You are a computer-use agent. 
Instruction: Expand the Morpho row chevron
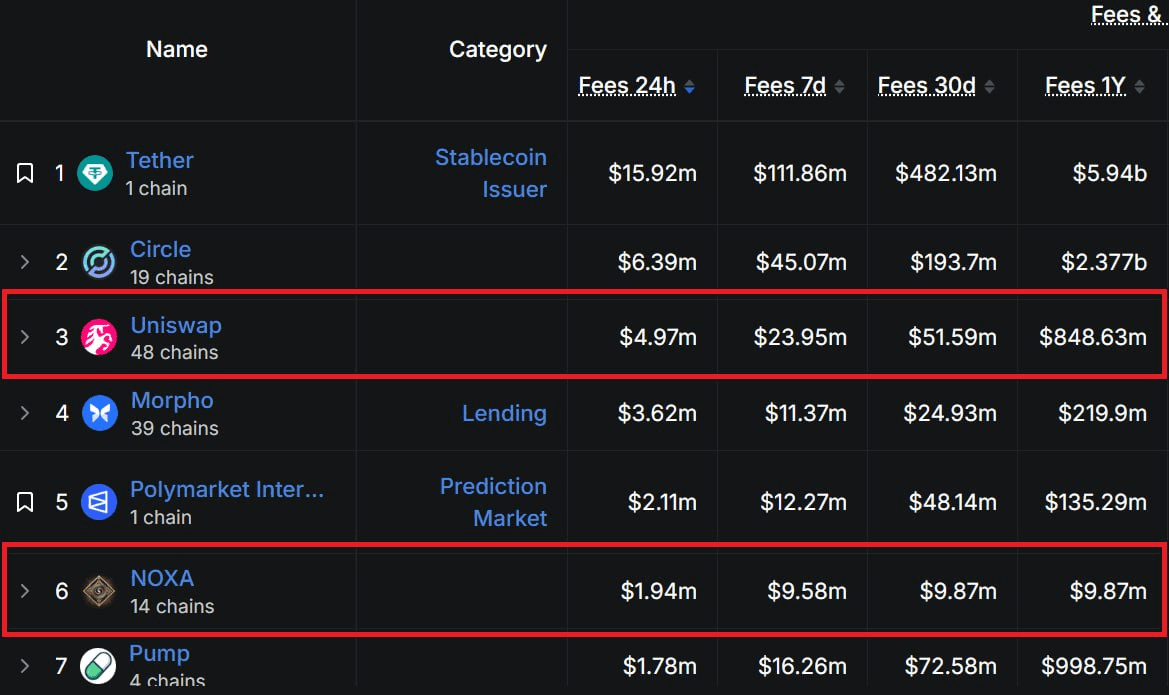tap(25, 413)
